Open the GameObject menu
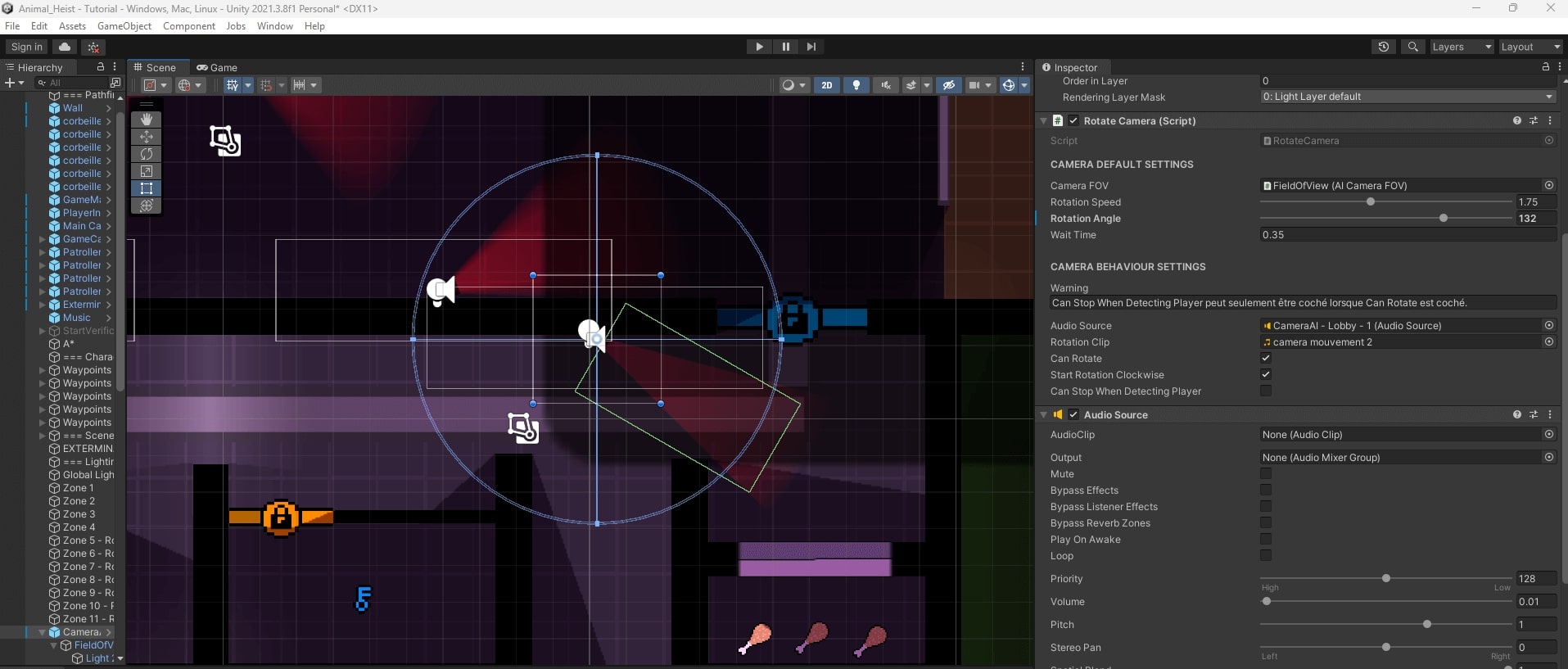The height and width of the screenshot is (669, 1568). (124, 26)
